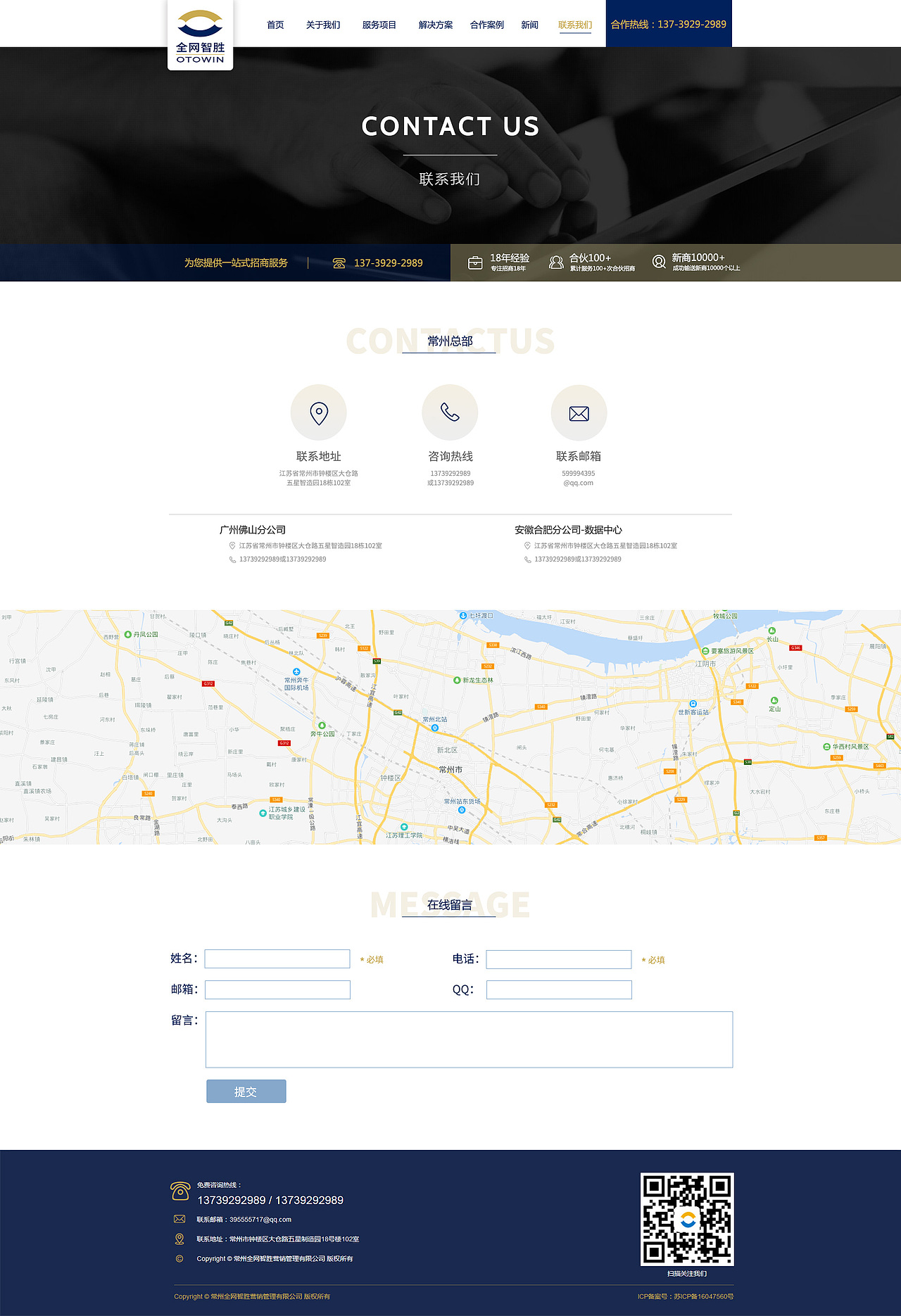Click the phone icon under 安徽合肥分公司

tap(527, 559)
